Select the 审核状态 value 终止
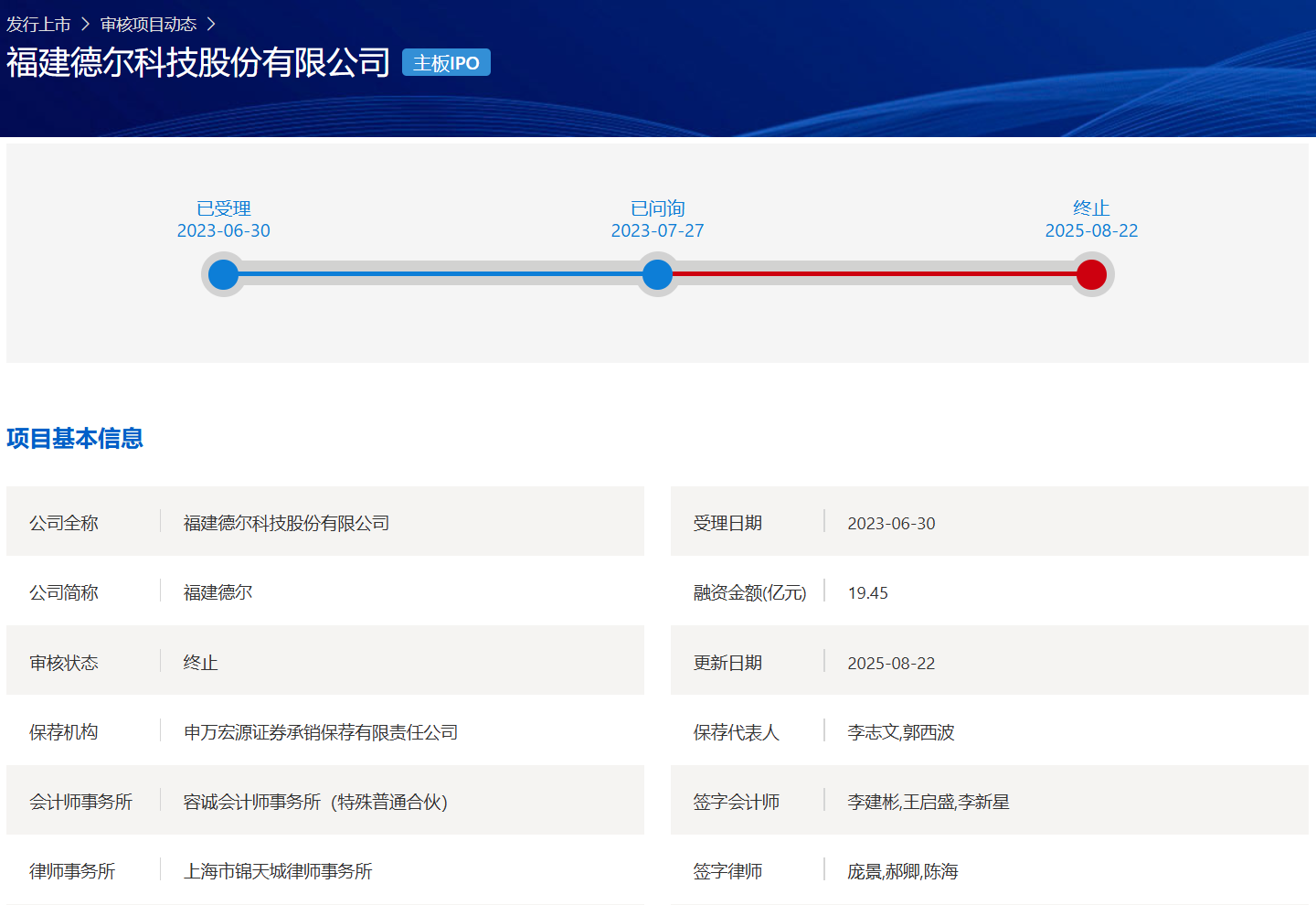This screenshot has height=905, width=1316. [198, 662]
